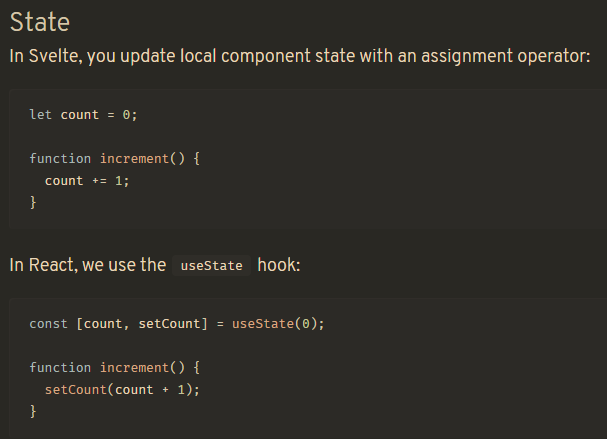Click the closing brace of the React code block
Image resolution: width=607 pixels, height=439 pixels.
click(x=33, y=411)
